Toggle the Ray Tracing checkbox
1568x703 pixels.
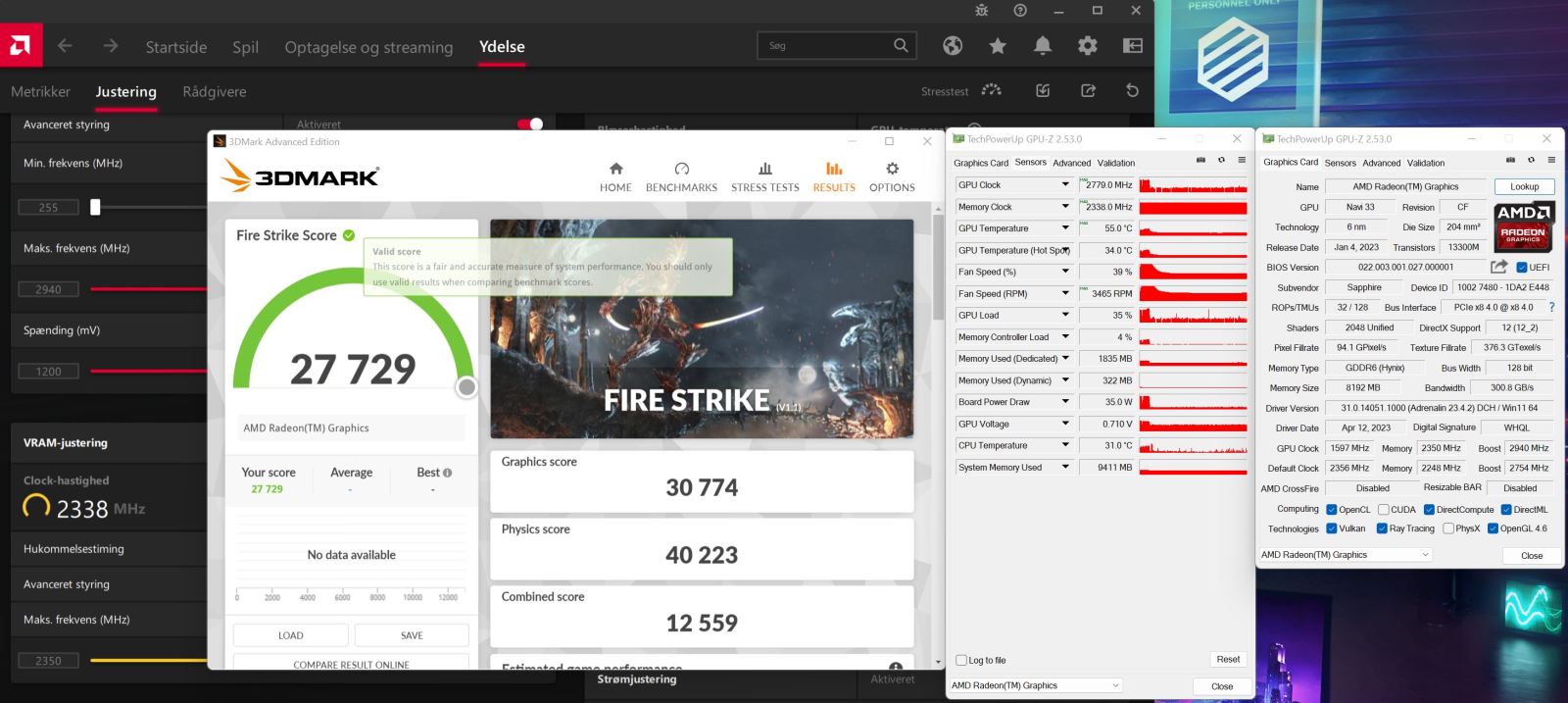point(1382,528)
